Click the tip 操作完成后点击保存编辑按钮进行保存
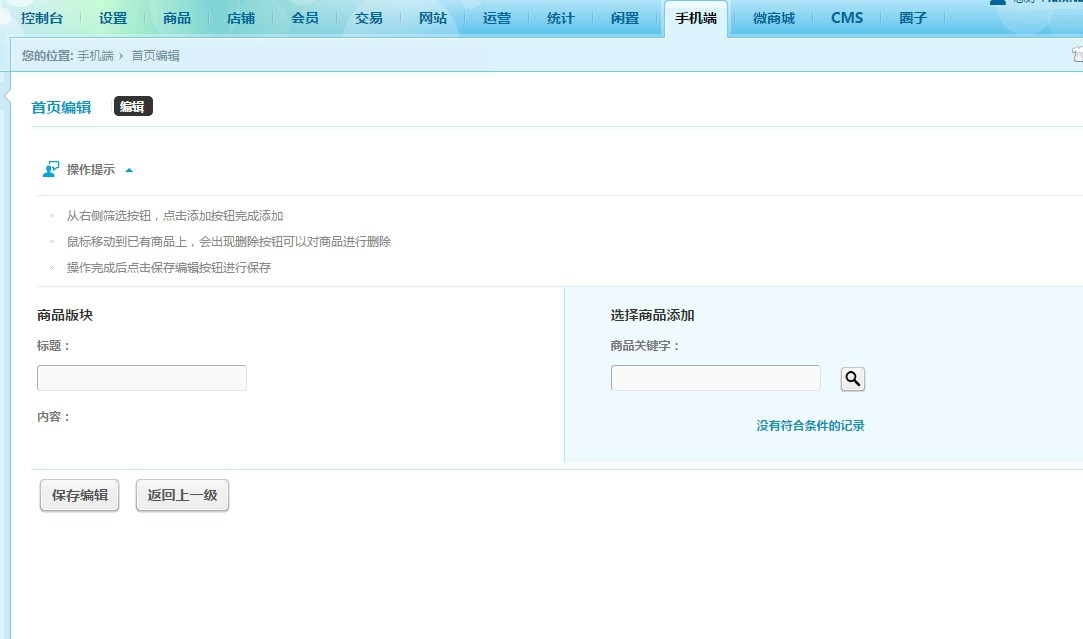This screenshot has height=639, width=1083. (169, 268)
